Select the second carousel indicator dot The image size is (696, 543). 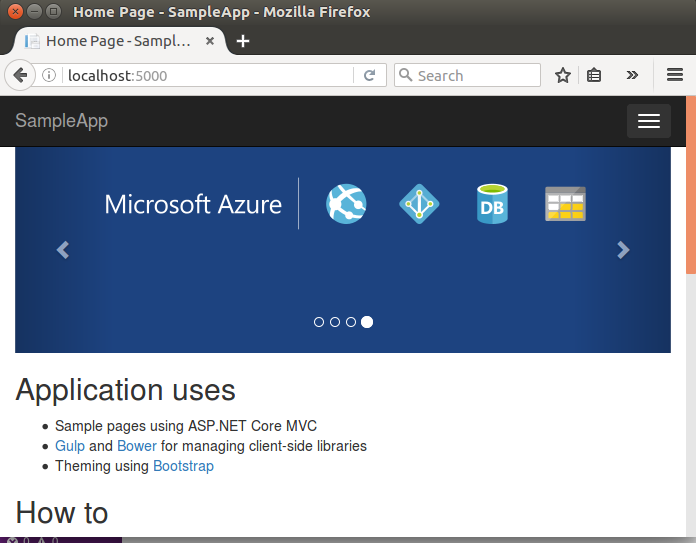click(x=335, y=322)
